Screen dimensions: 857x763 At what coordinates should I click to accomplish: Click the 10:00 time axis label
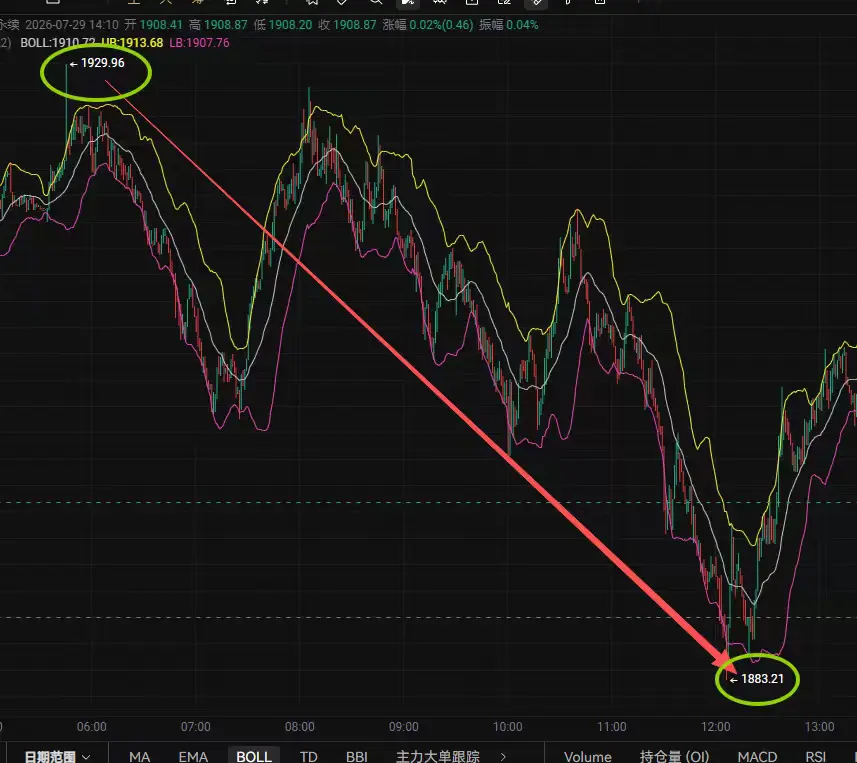[x=508, y=727]
